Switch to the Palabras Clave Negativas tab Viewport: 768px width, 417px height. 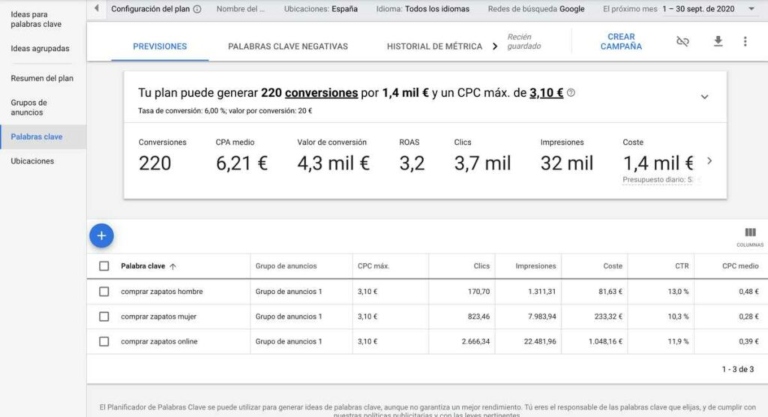click(288, 47)
